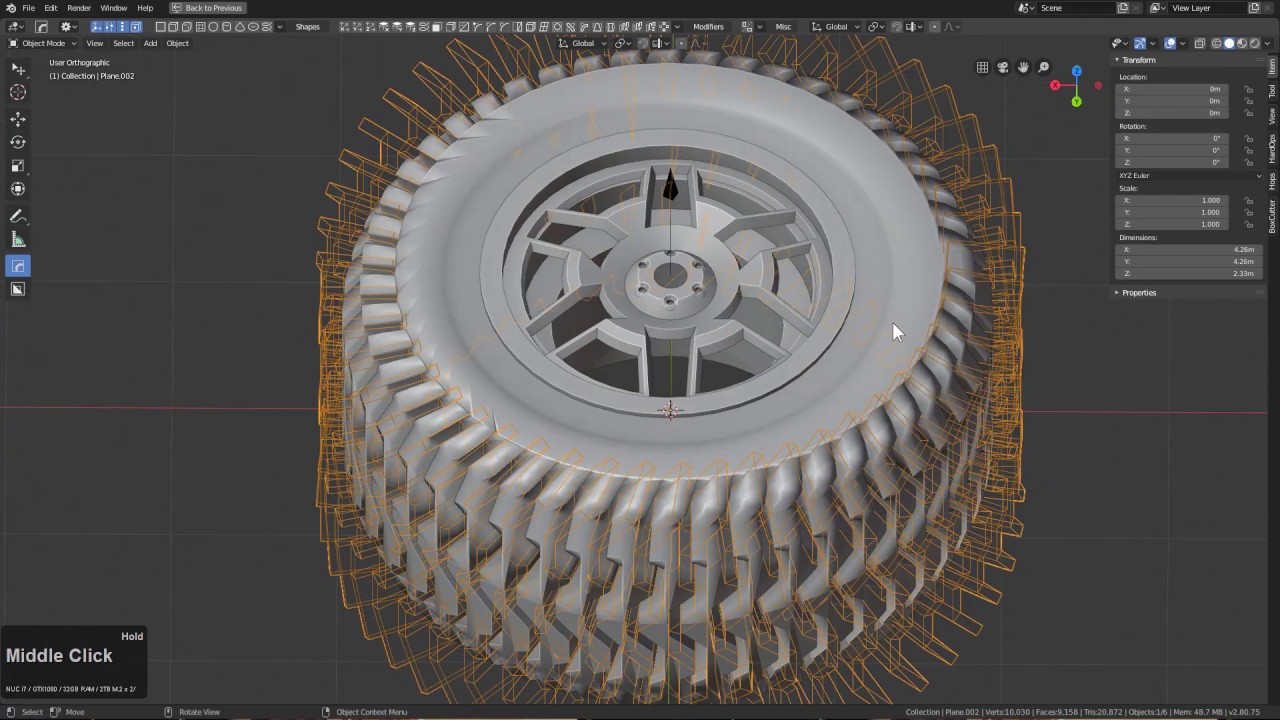Activate the Move tool
1280x720 pixels.
(18, 118)
